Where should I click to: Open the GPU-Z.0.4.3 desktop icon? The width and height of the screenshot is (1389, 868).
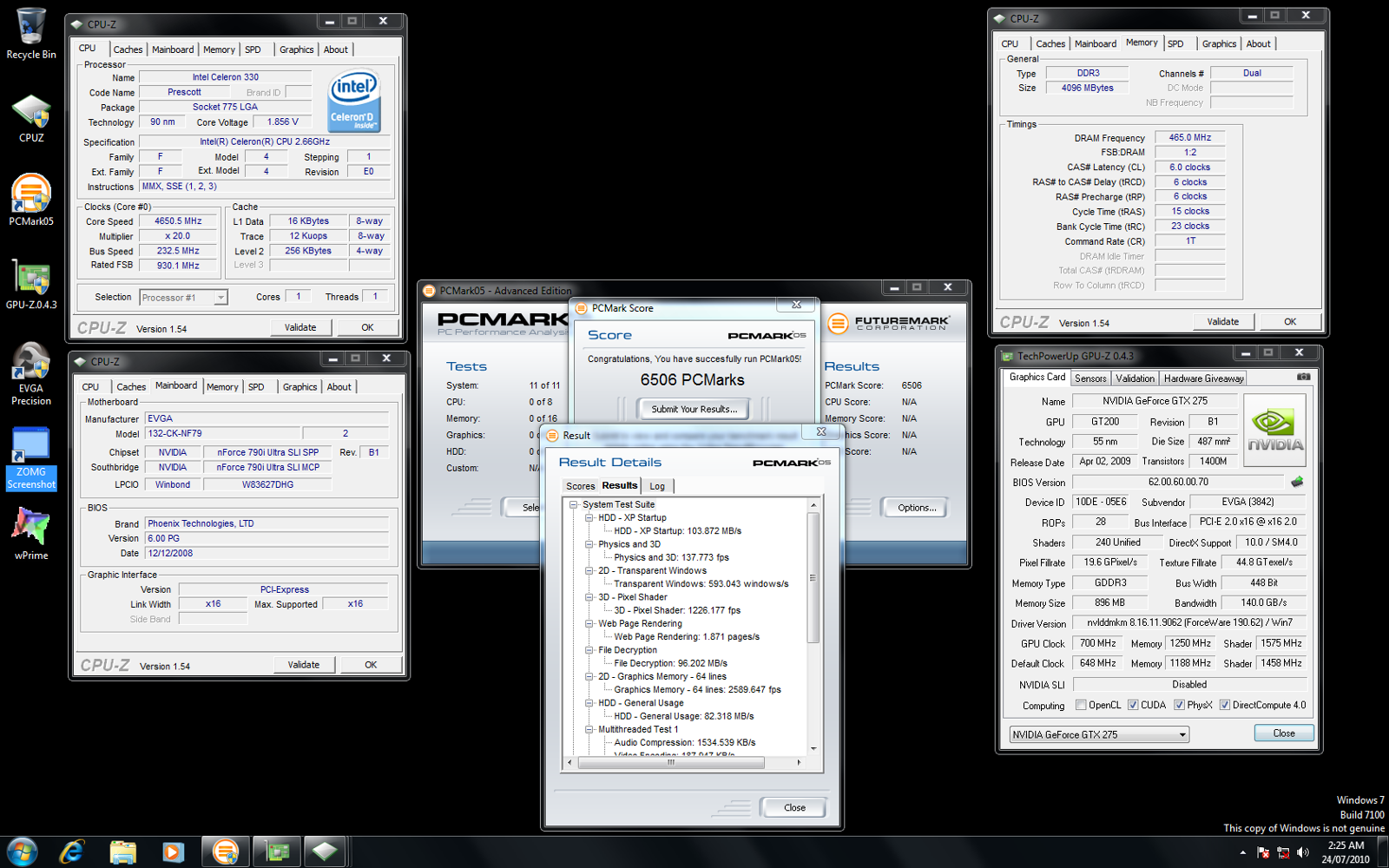(31, 285)
